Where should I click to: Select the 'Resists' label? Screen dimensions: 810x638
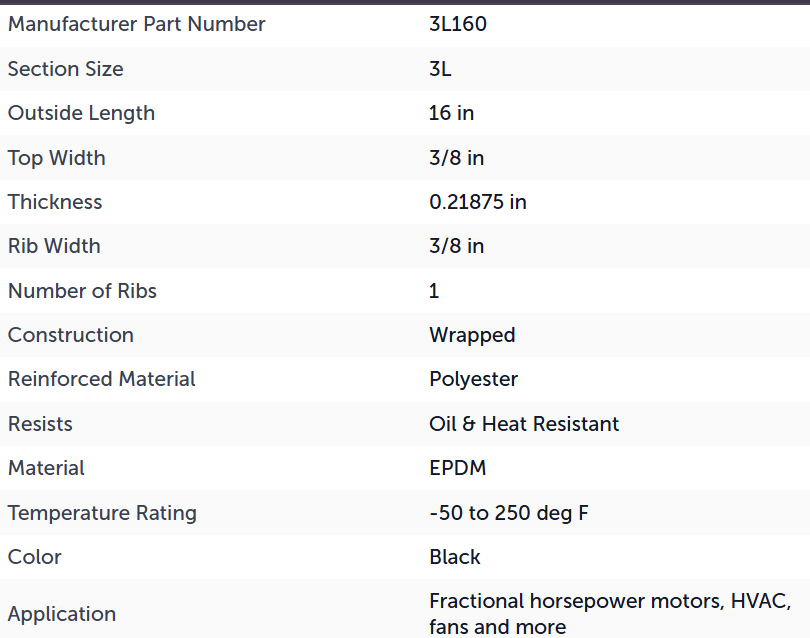pos(40,424)
